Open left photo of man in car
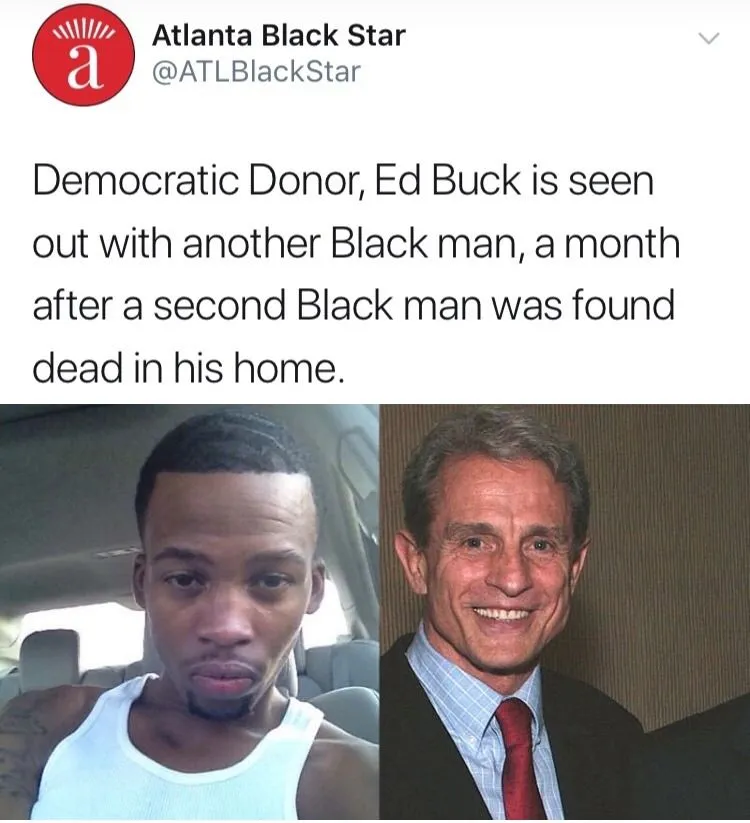750x823 pixels. [189, 611]
